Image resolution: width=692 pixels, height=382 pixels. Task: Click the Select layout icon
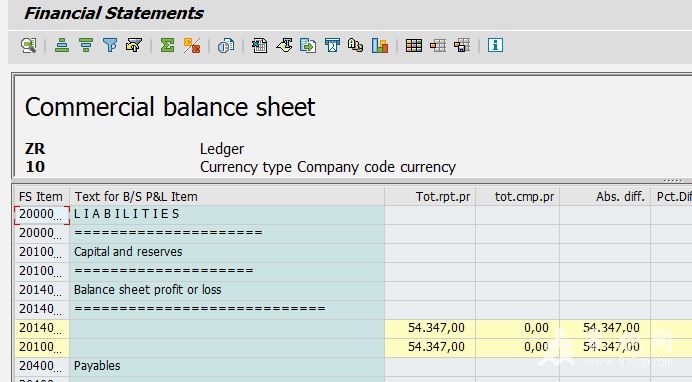[438, 45]
